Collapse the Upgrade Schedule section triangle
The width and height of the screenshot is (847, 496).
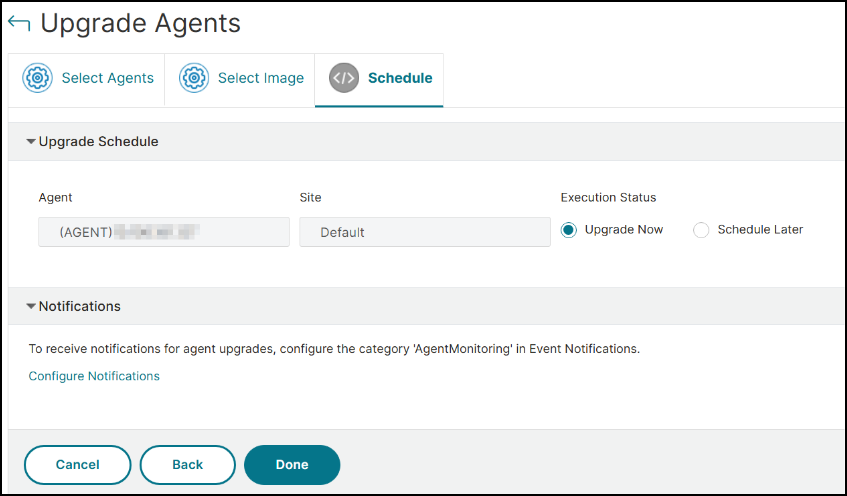pyautogui.click(x=31, y=142)
